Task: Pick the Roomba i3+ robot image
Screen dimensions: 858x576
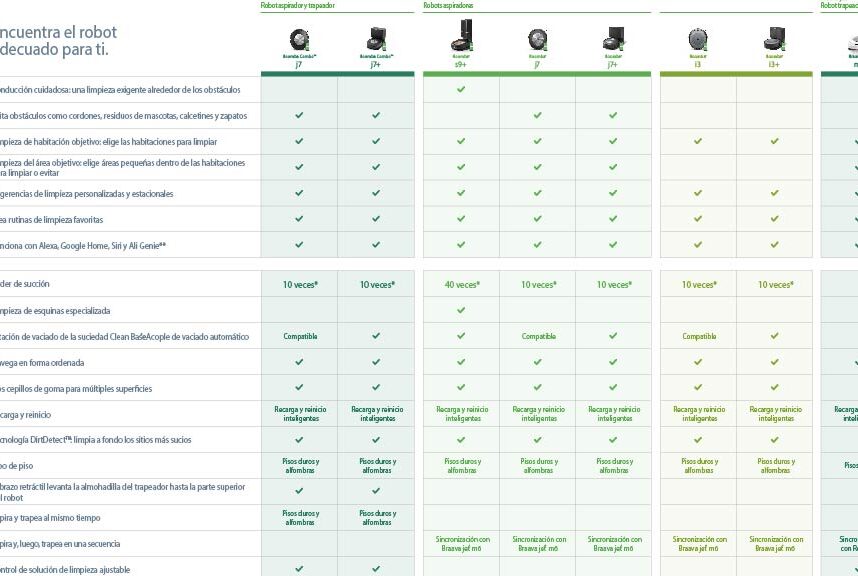Action: coord(774,39)
